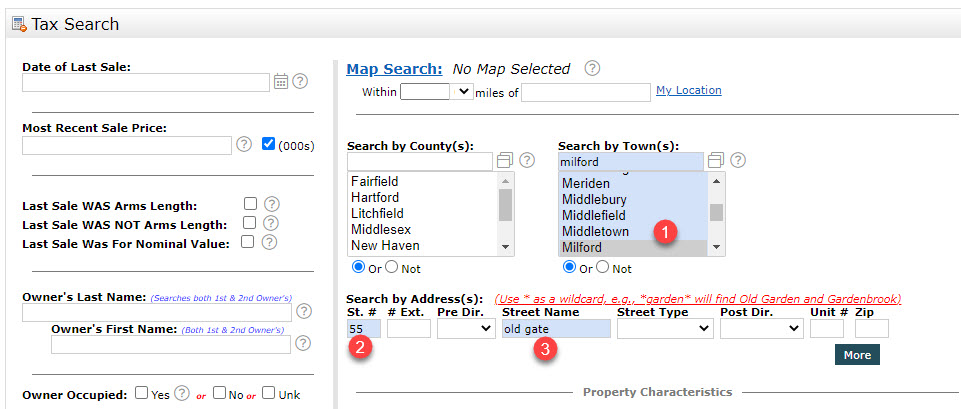Click help icon for Last Sale WAS Arms Length
This screenshot has height=409, width=961.
click(271, 204)
